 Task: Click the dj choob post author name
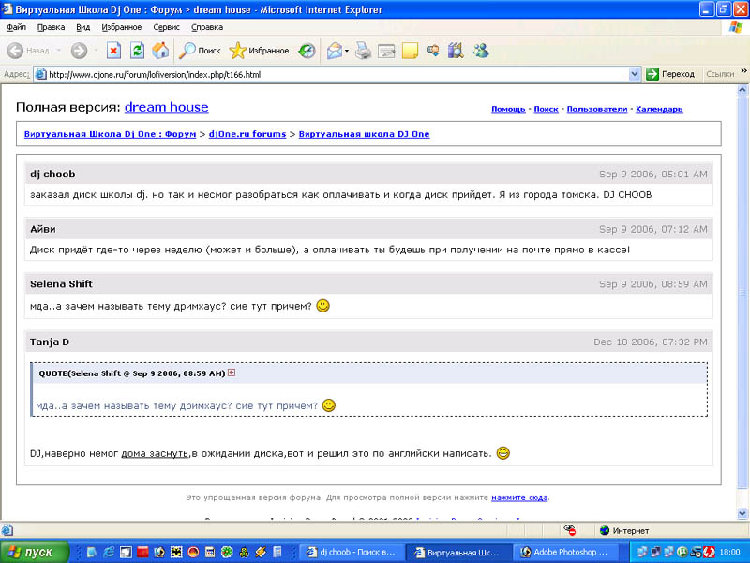coord(53,174)
